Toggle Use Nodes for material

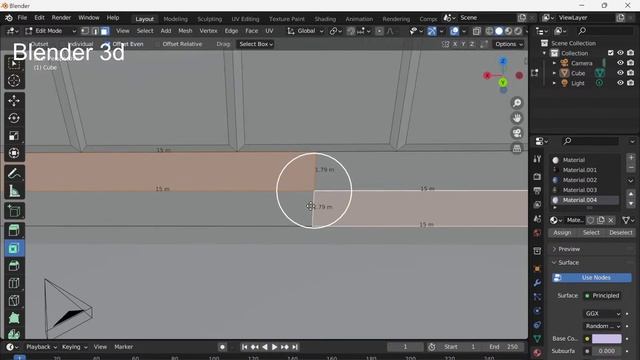click(x=592, y=278)
